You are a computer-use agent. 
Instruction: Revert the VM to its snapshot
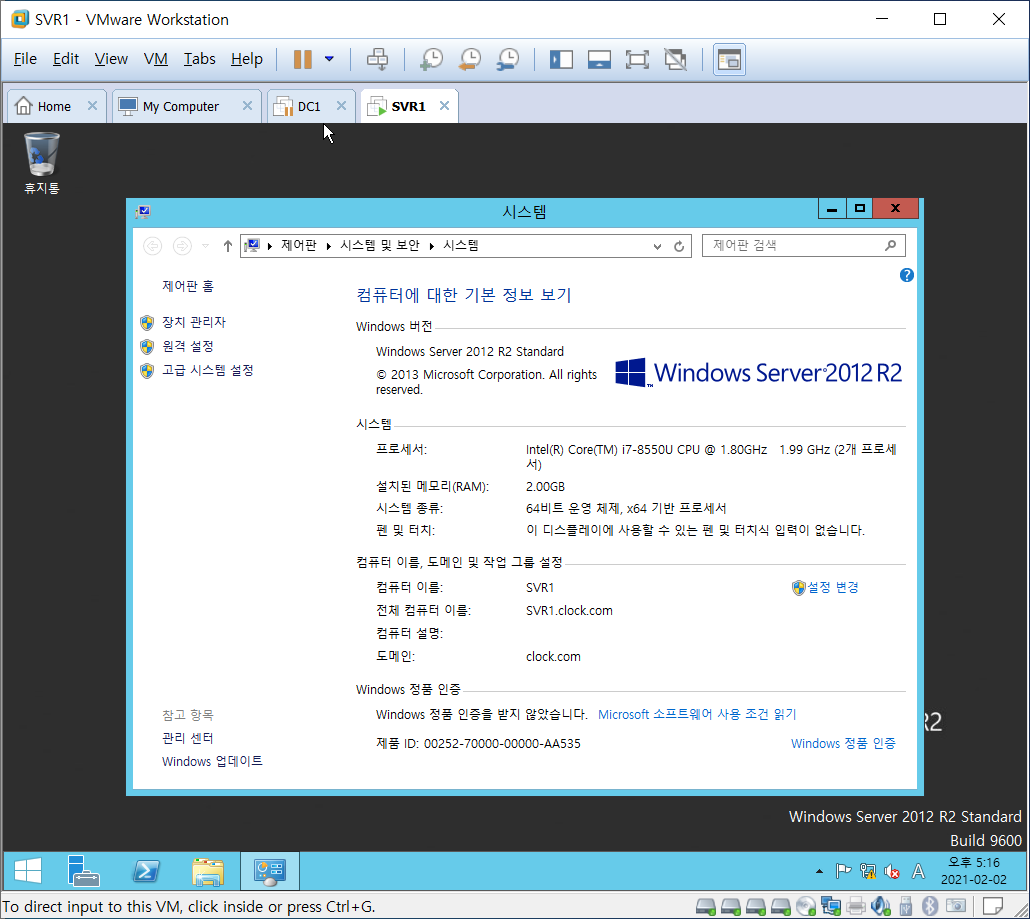coord(470,59)
